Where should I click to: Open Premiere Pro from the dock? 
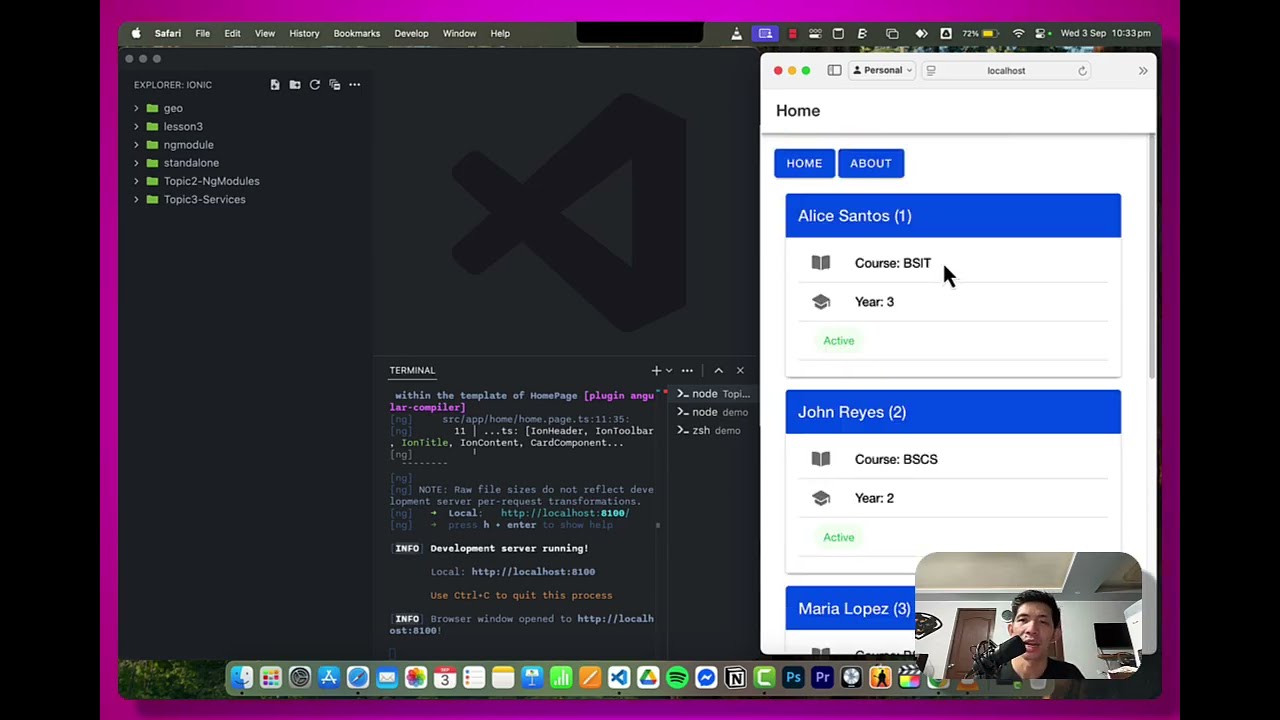tap(822, 678)
